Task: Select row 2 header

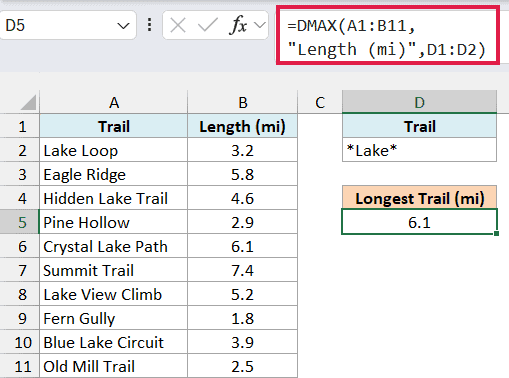Action: coord(20,150)
